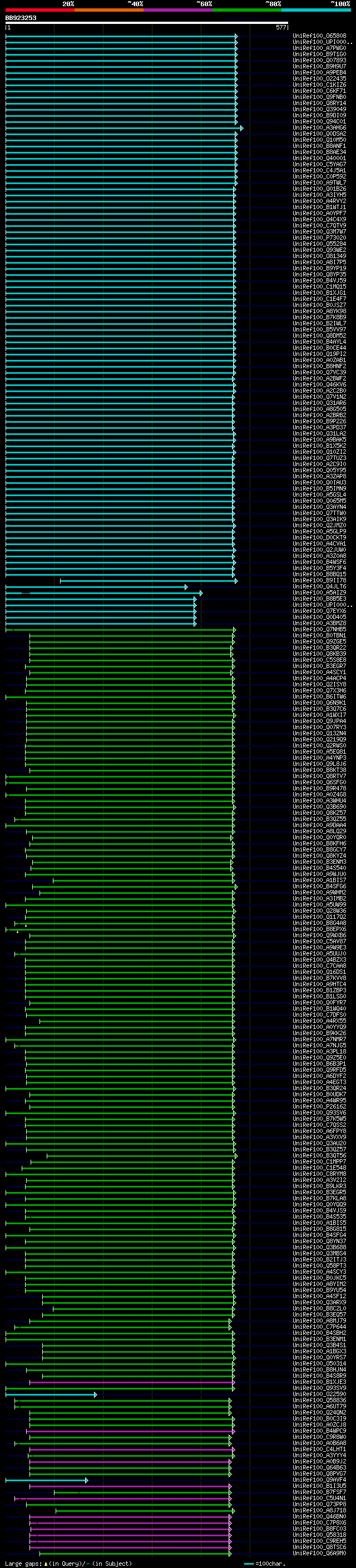This screenshot has height=1568, width=356.
Task: Select hit UniRef100_C5YAG7
Action: [x=319, y=164]
